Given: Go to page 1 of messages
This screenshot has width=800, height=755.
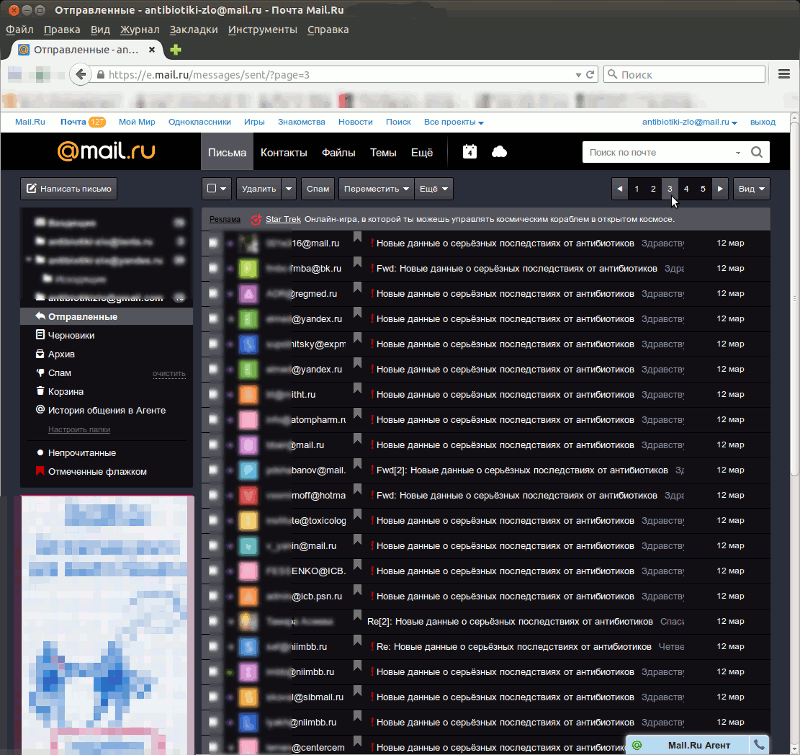Looking at the screenshot, I should coord(637,189).
